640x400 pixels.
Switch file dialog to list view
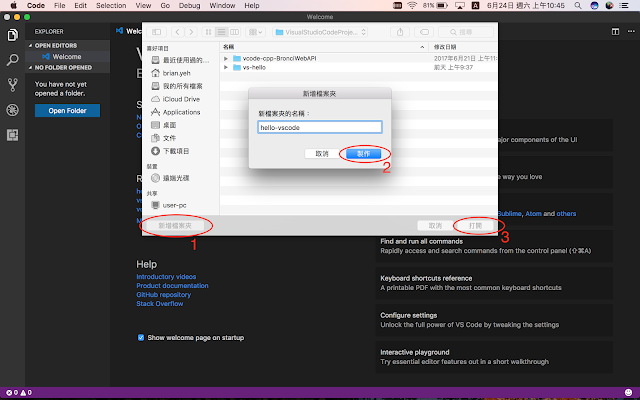point(221,32)
